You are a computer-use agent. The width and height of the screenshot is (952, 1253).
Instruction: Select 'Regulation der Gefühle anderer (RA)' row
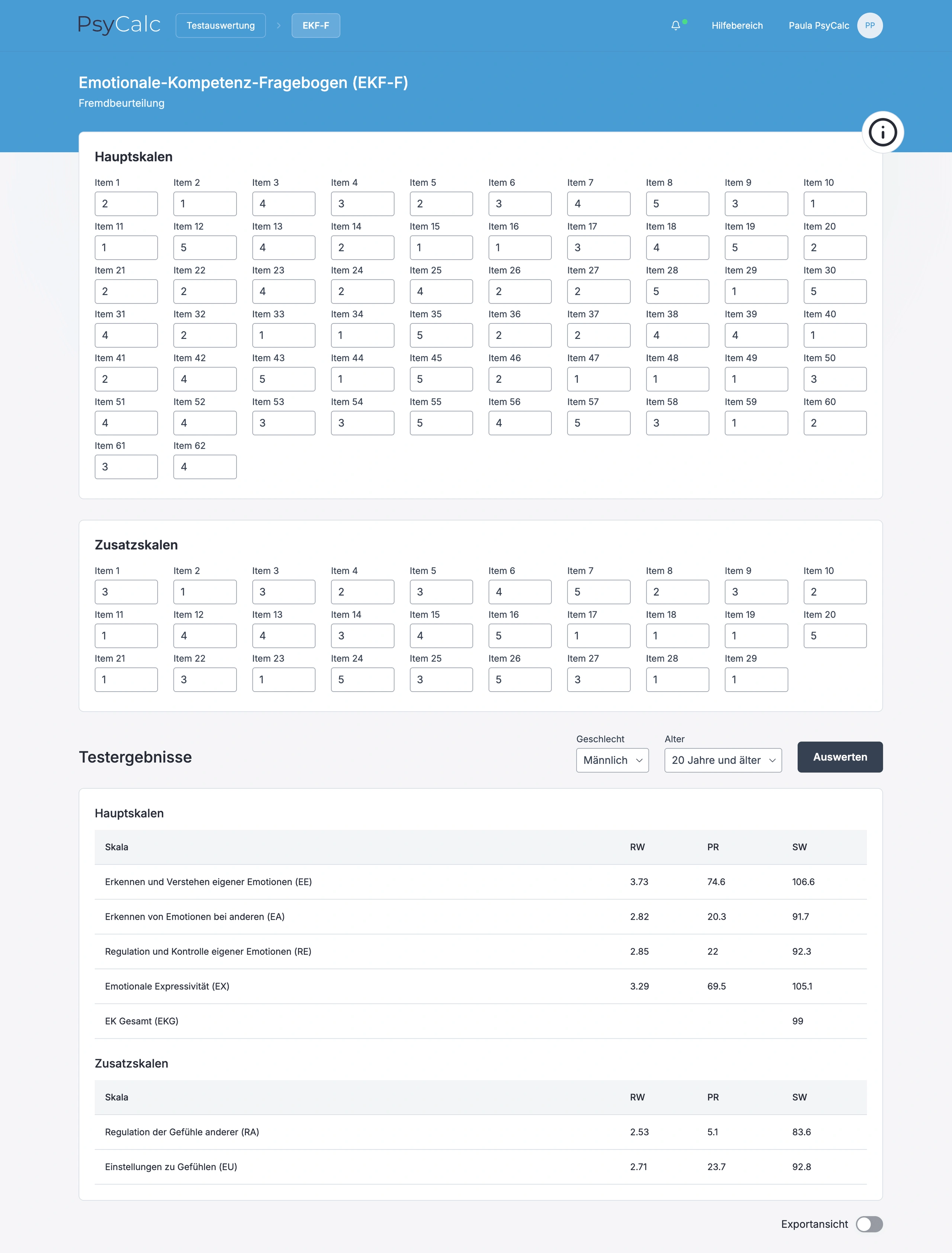click(x=480, y=1132)
